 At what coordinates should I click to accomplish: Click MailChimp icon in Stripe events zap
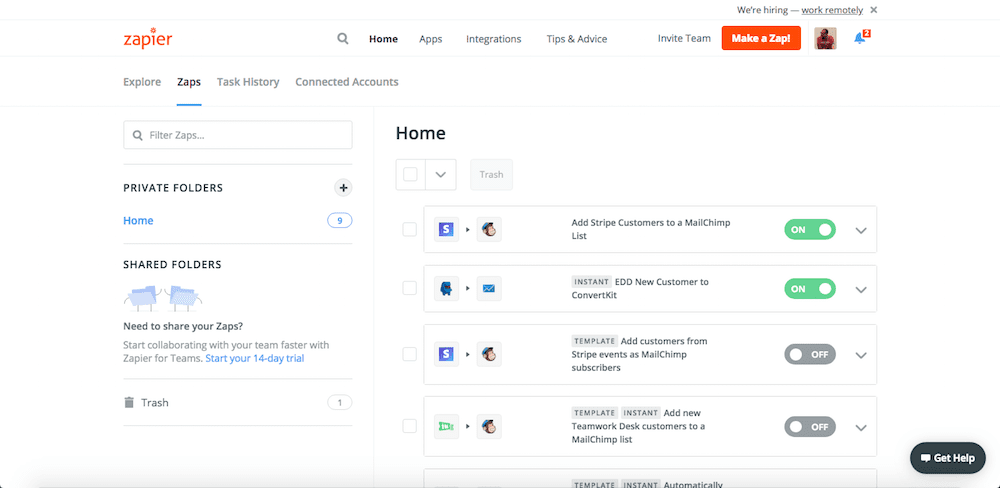489,354
